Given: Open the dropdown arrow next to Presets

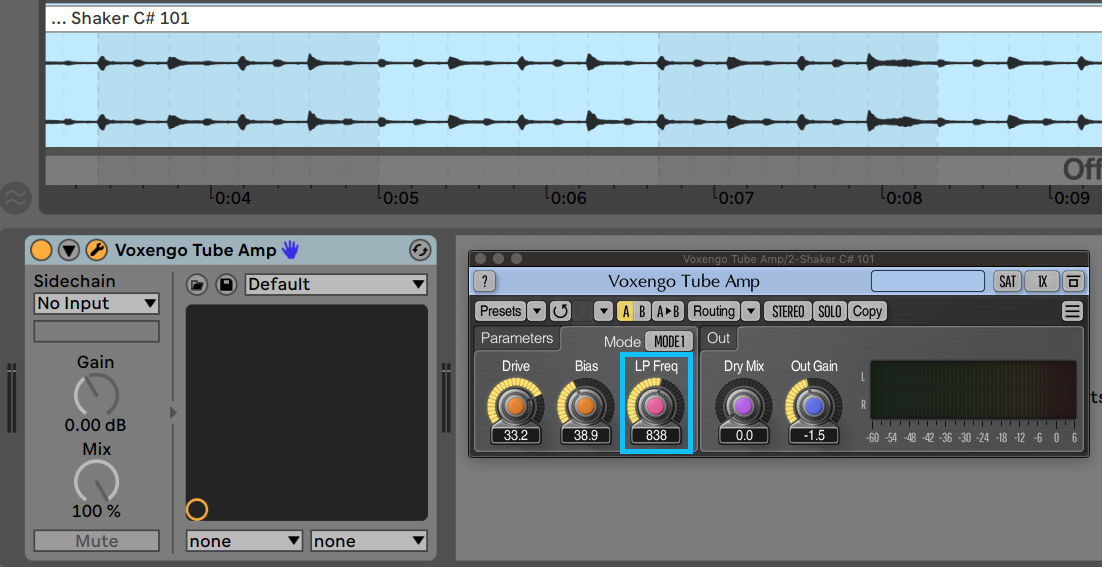Looking at the screenshot, I should tap(536, 311).
